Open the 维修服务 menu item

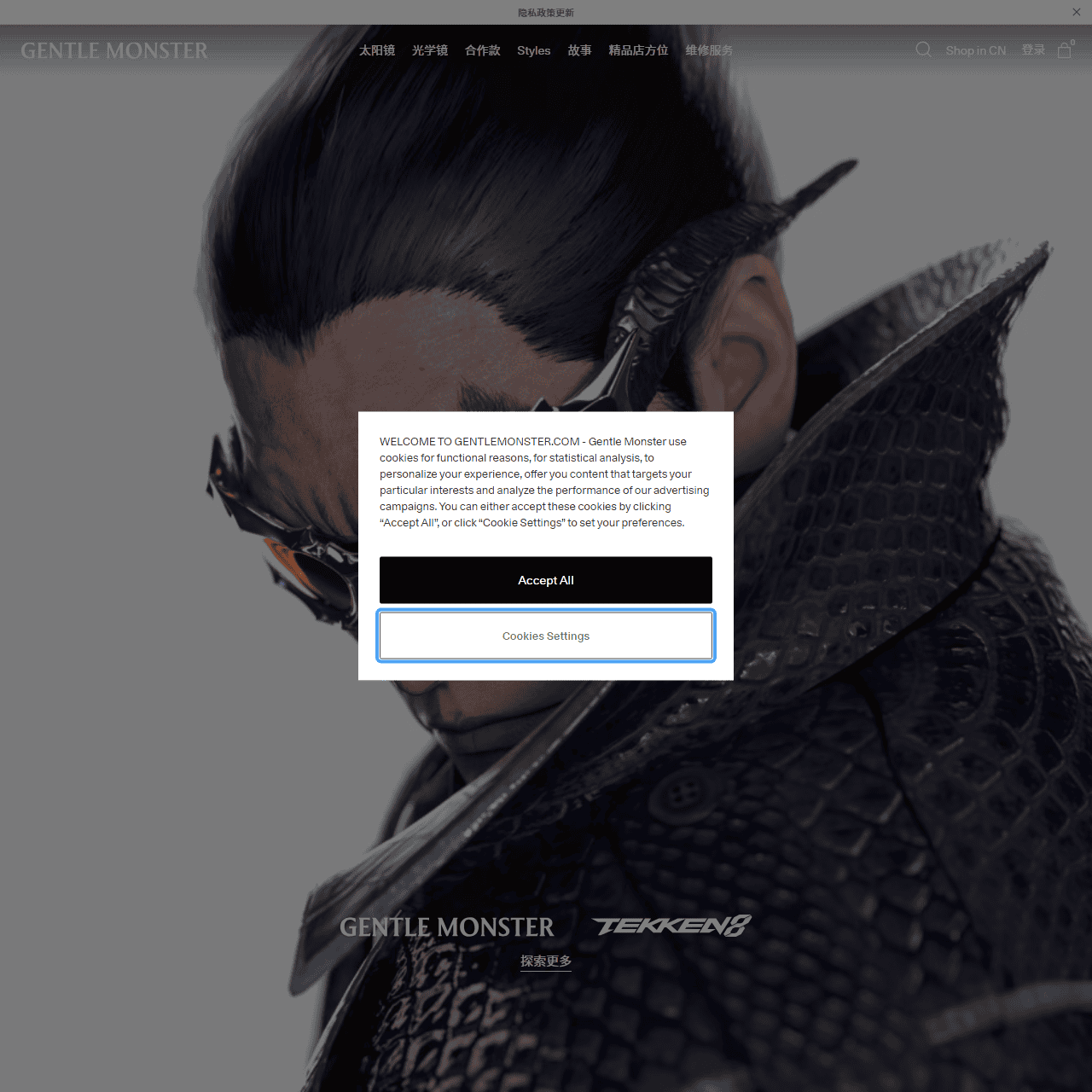710,50
